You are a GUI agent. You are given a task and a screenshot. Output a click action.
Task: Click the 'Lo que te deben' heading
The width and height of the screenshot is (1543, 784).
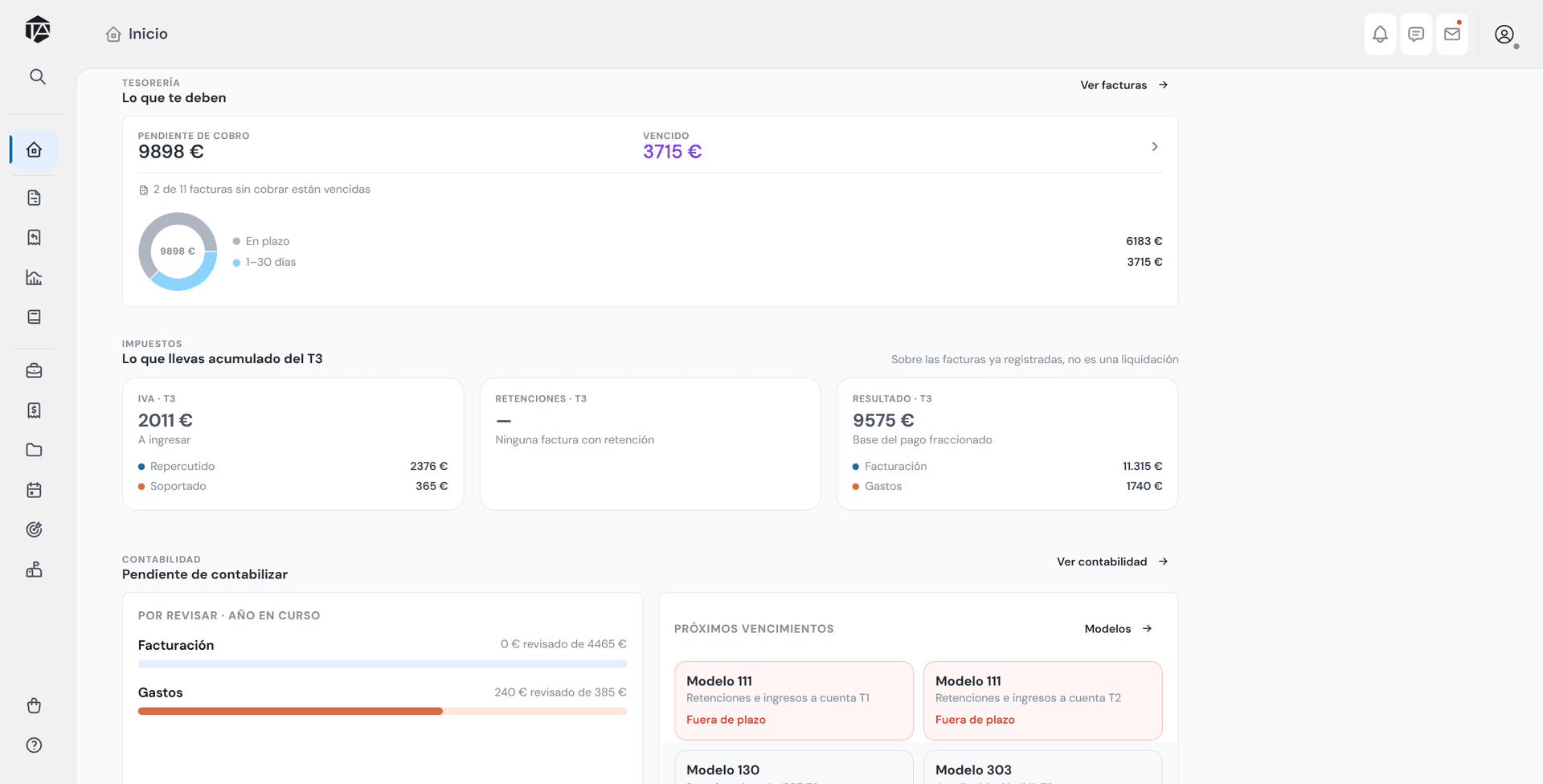174,98
